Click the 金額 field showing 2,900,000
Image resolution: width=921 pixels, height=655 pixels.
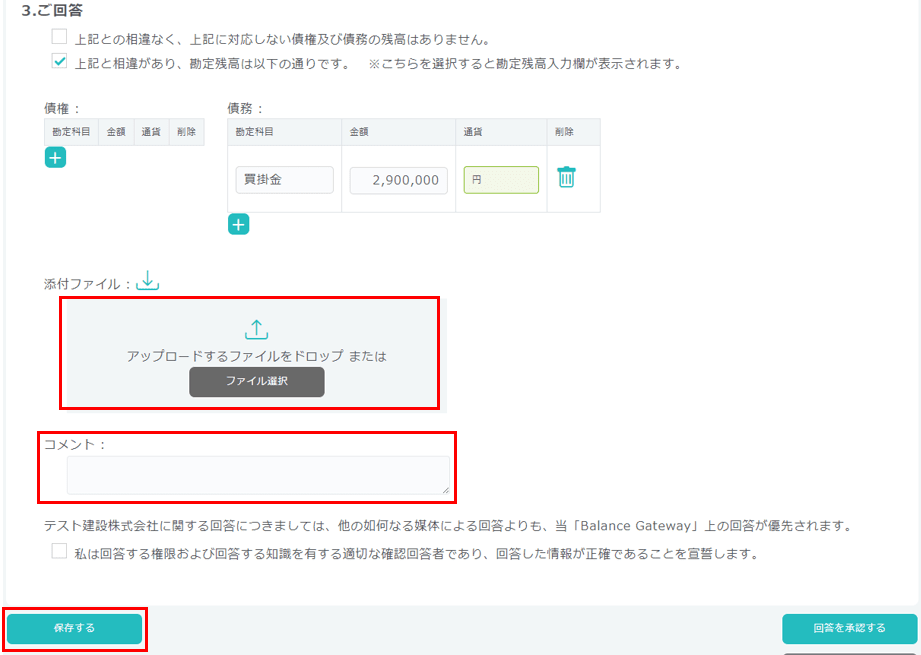click(398, 180)
